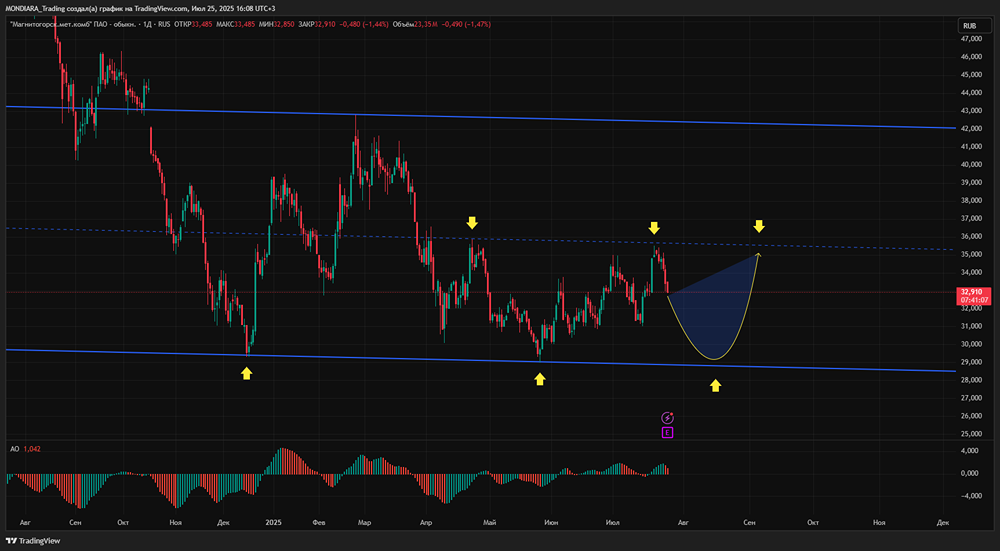1000x551 pixels.
Task: Click the MONDIARA_Trading chart title text
Action: coord(140,8)
